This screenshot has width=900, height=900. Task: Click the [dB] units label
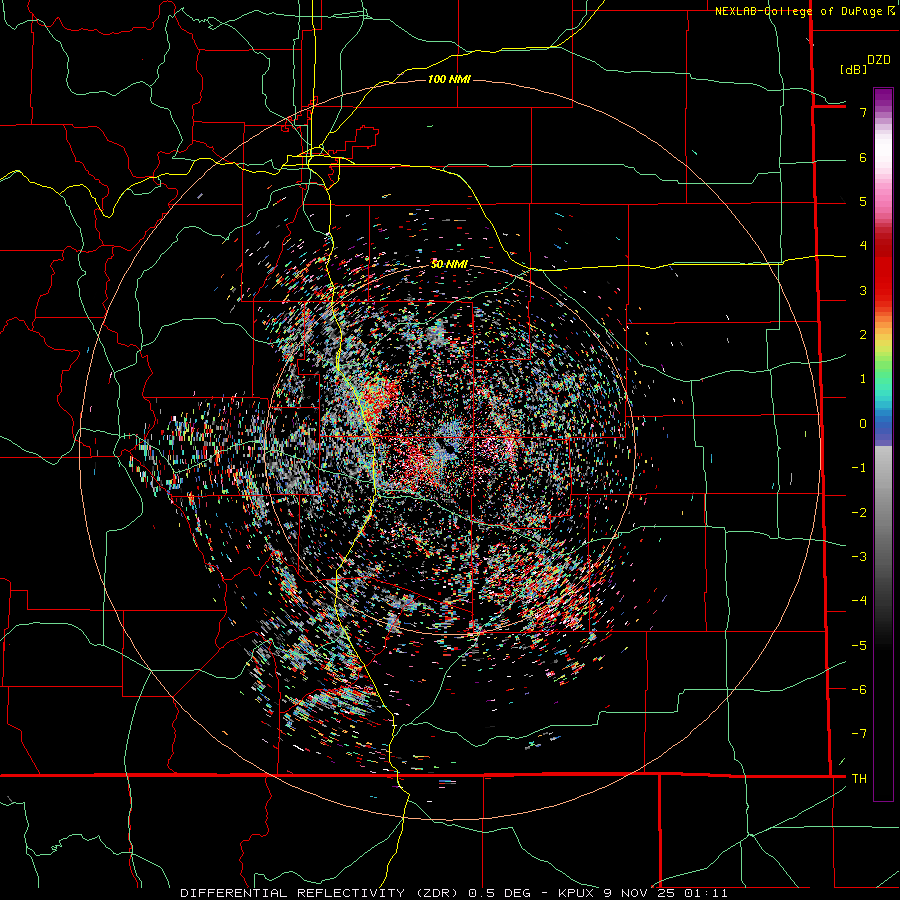coord(854,69)
